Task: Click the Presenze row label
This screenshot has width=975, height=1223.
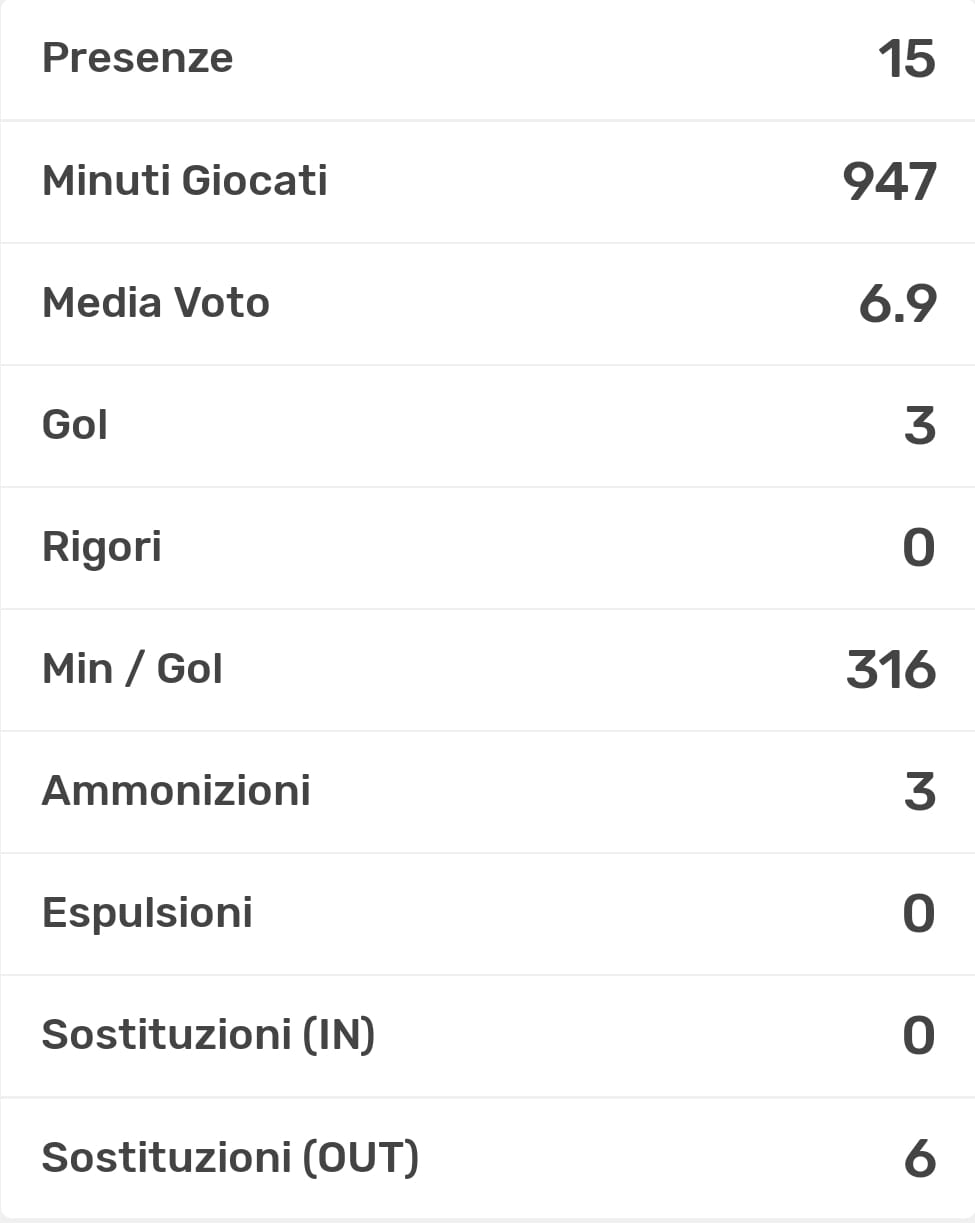Action: pos(137,58)
